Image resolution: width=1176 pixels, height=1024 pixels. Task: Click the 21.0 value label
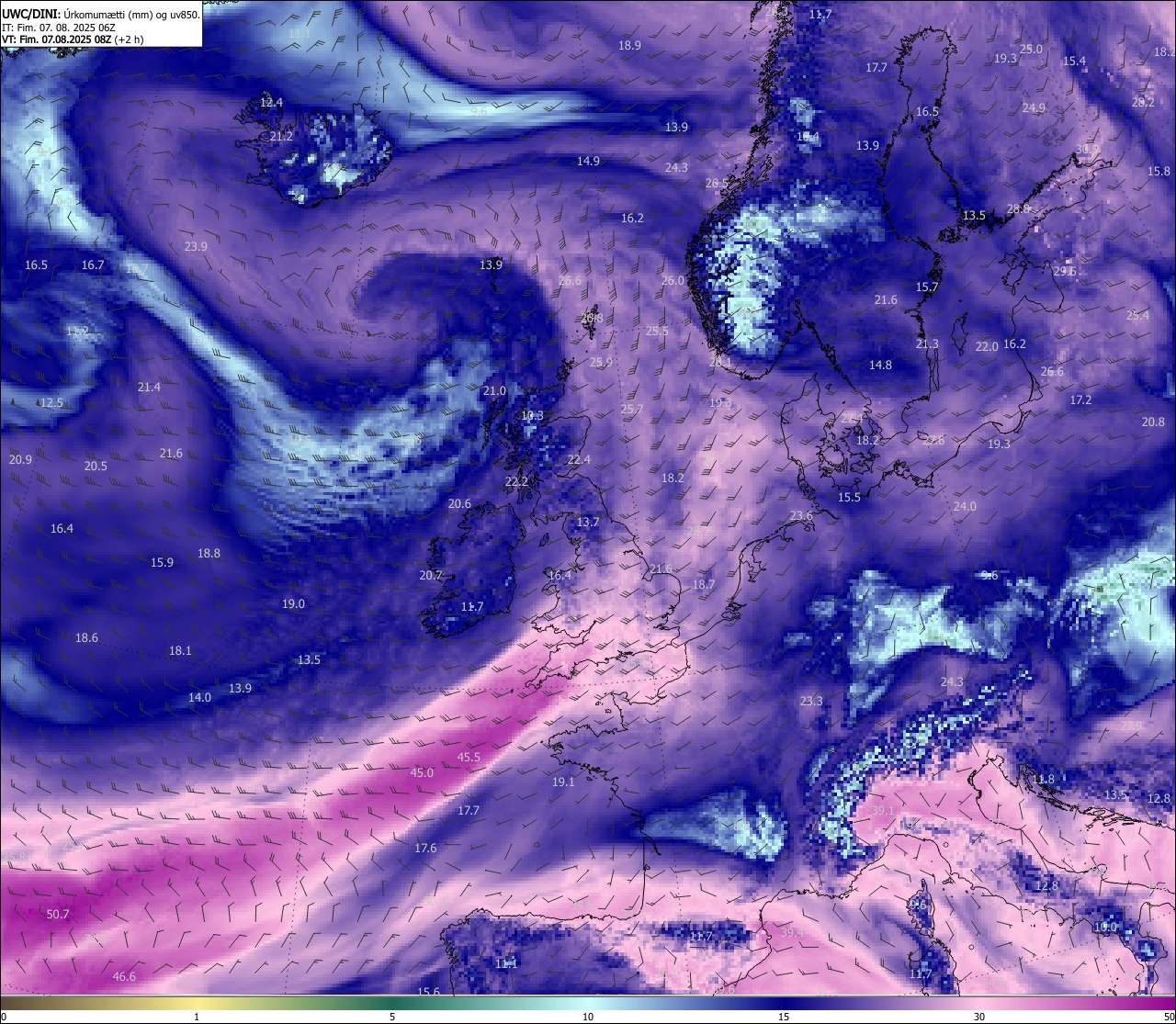click(x=494, y=391)
